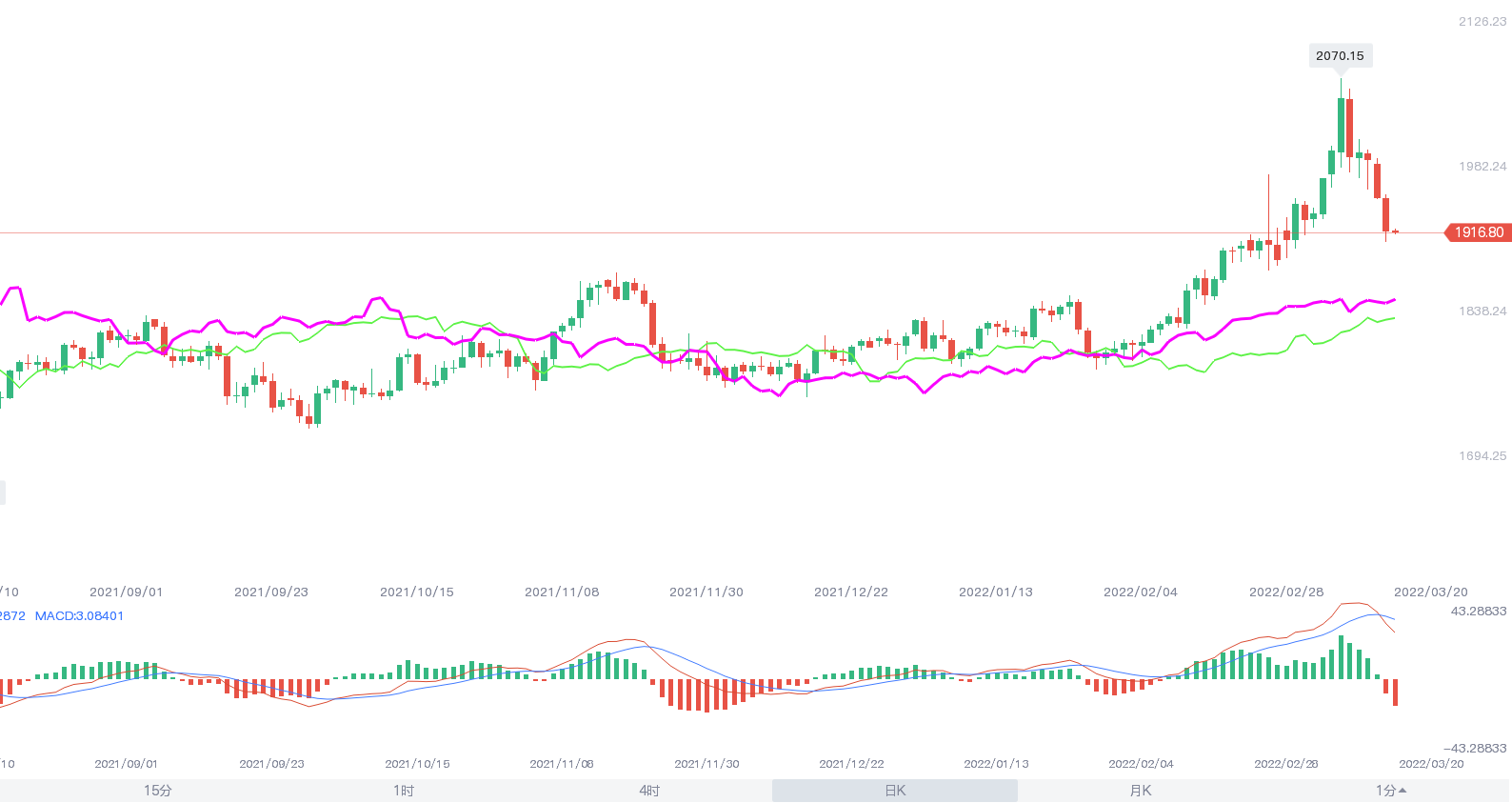Click the 2021/09/01 date under MACD panel

pos(127,764)
